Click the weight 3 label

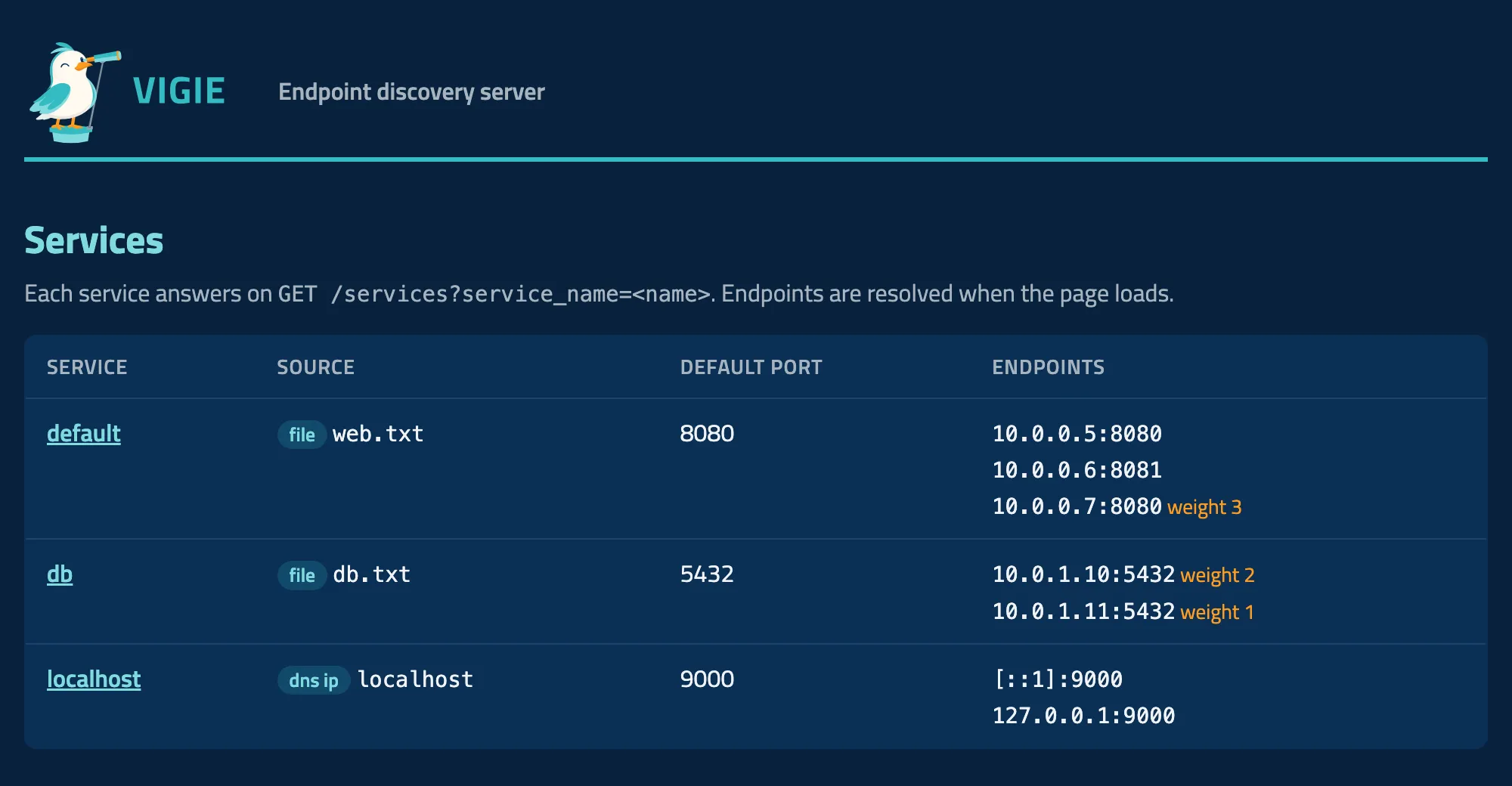tap(1204, 507)
